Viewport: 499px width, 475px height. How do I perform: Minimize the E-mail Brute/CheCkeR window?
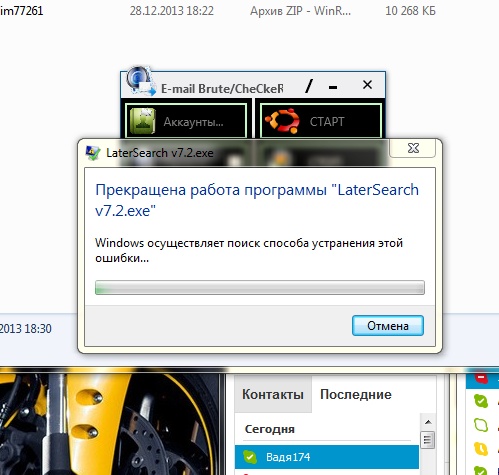pyautogui.click(x=333, y=88)
